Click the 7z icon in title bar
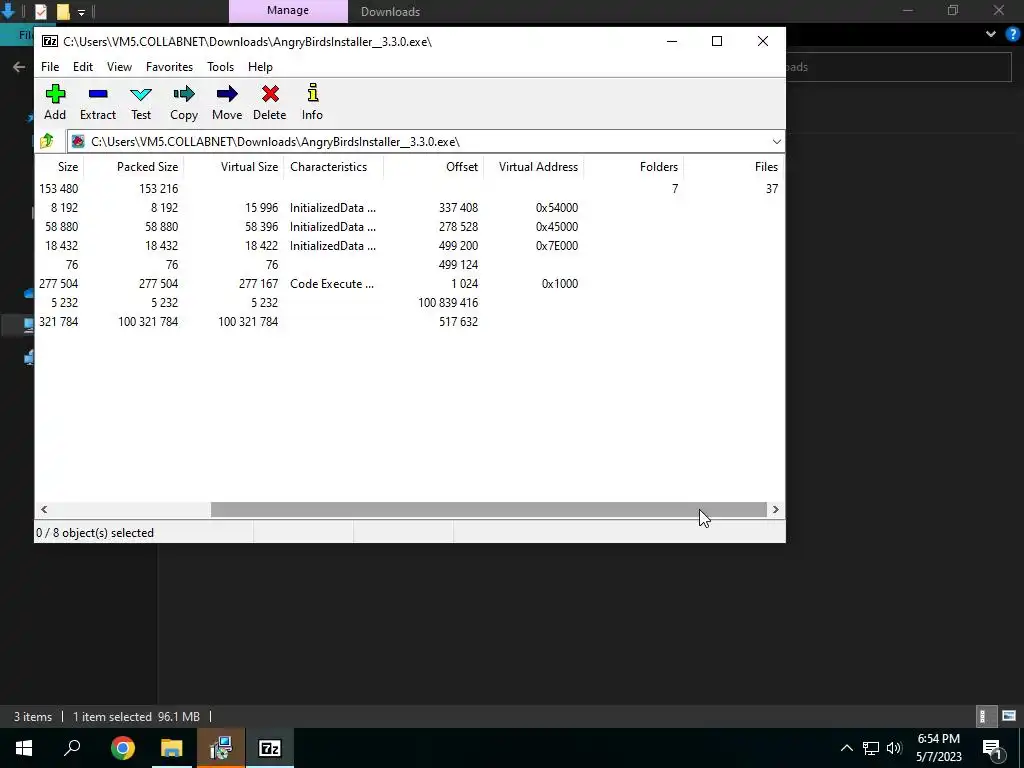 point(50,41)
